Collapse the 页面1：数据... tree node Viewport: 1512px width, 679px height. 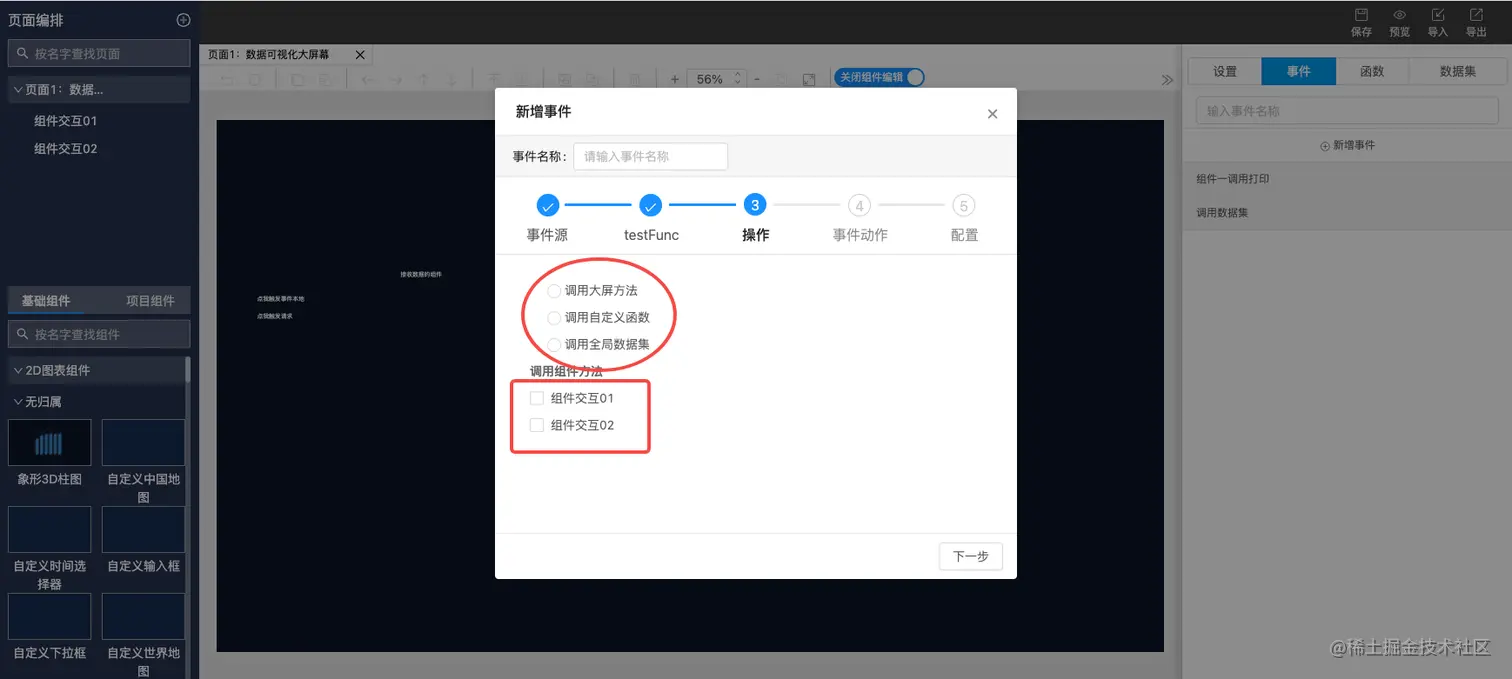[18, 89]
